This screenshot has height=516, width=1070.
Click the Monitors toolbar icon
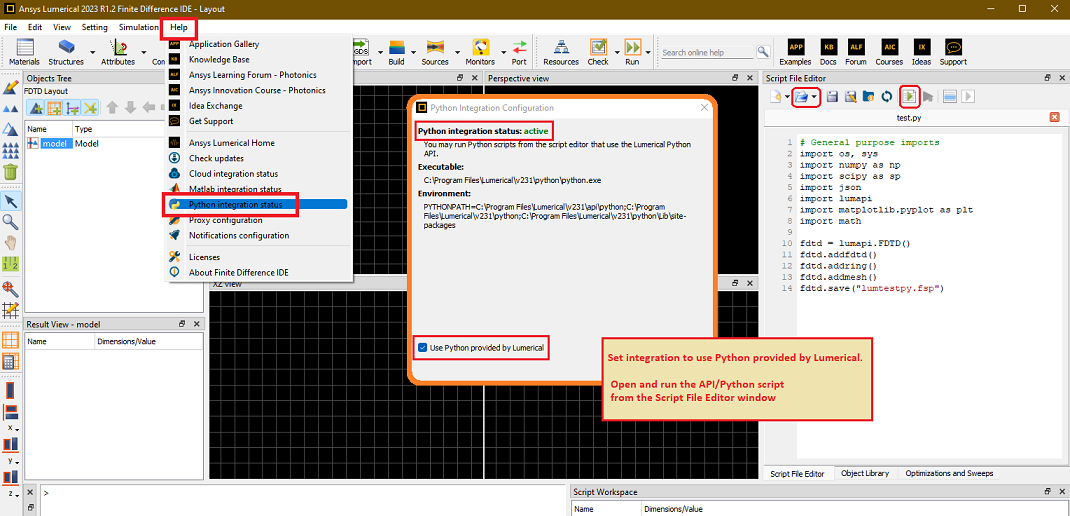pos(480,48)
